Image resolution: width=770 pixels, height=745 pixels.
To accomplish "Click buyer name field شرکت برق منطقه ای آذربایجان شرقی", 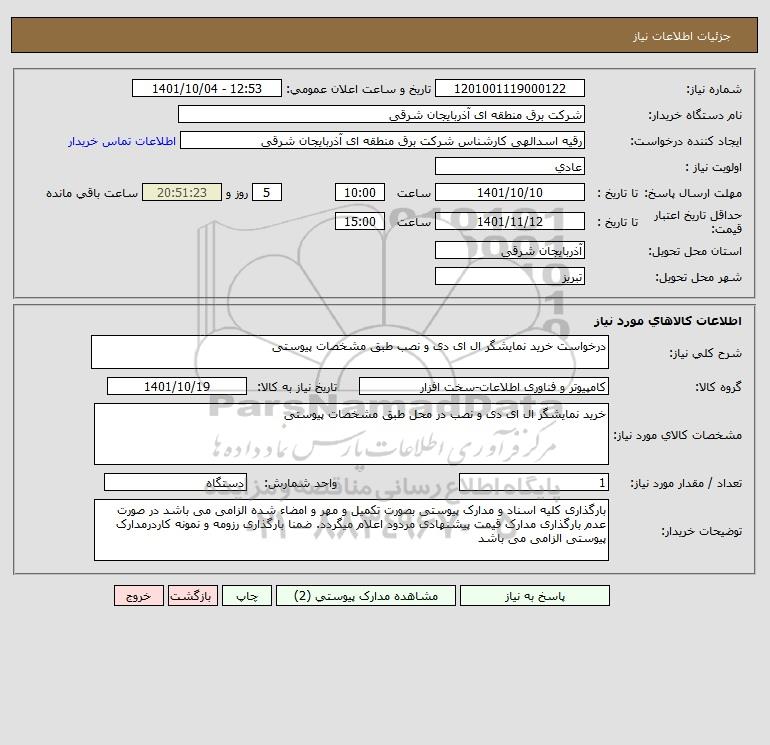I will [381, 114].
